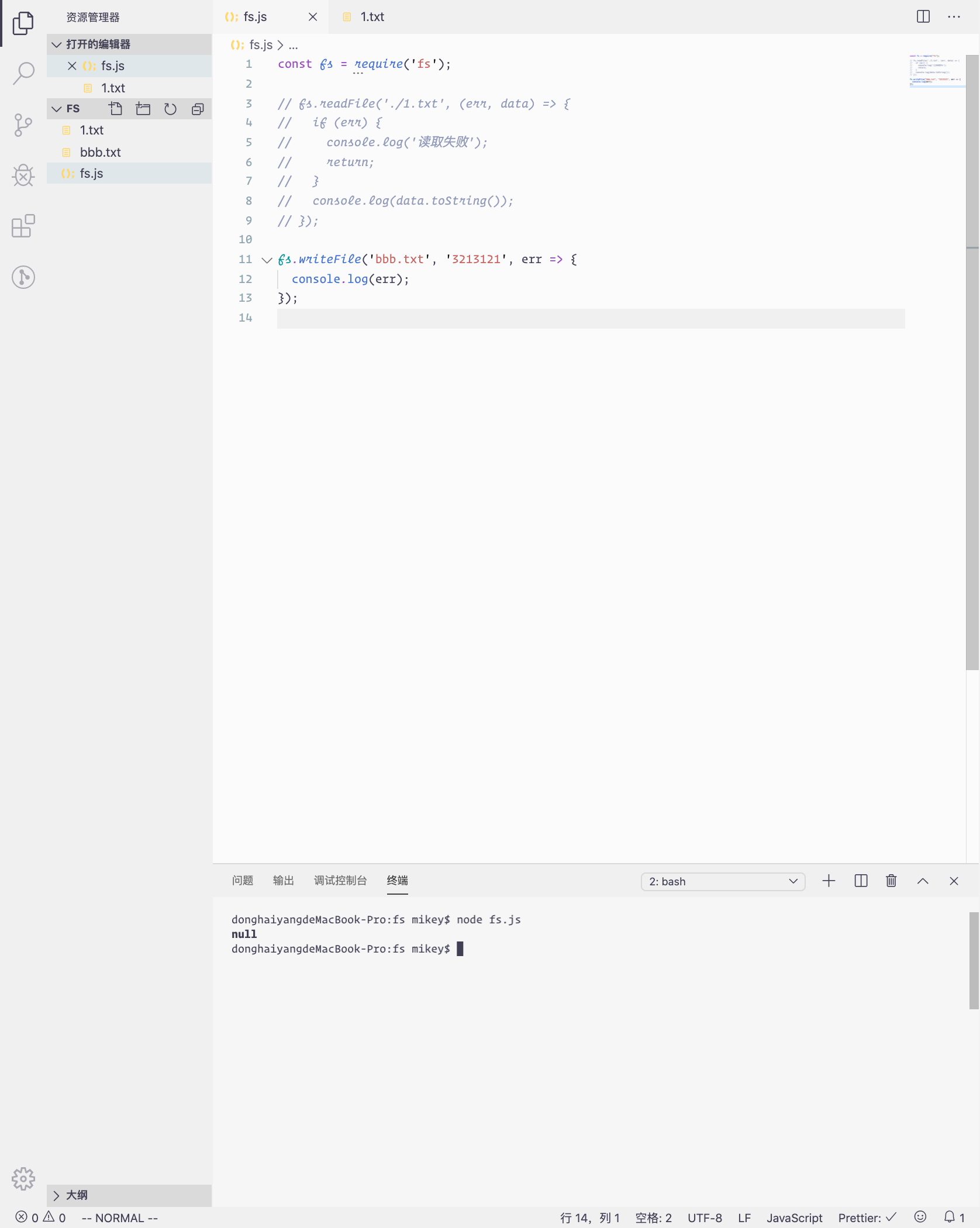The width and height of the screenshot is (980, 1228).
Task: Click 'require' on code line 1
Action: coord(378,64)
